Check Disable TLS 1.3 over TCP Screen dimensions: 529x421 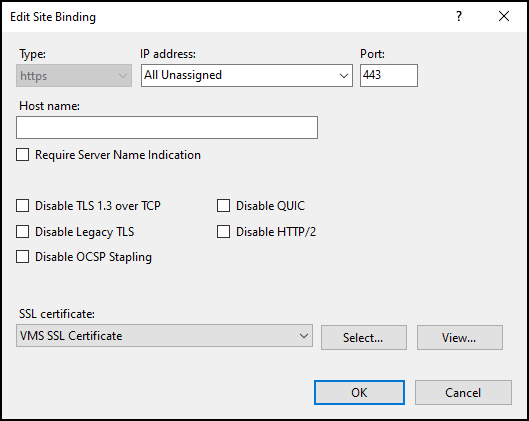point(23,205)
